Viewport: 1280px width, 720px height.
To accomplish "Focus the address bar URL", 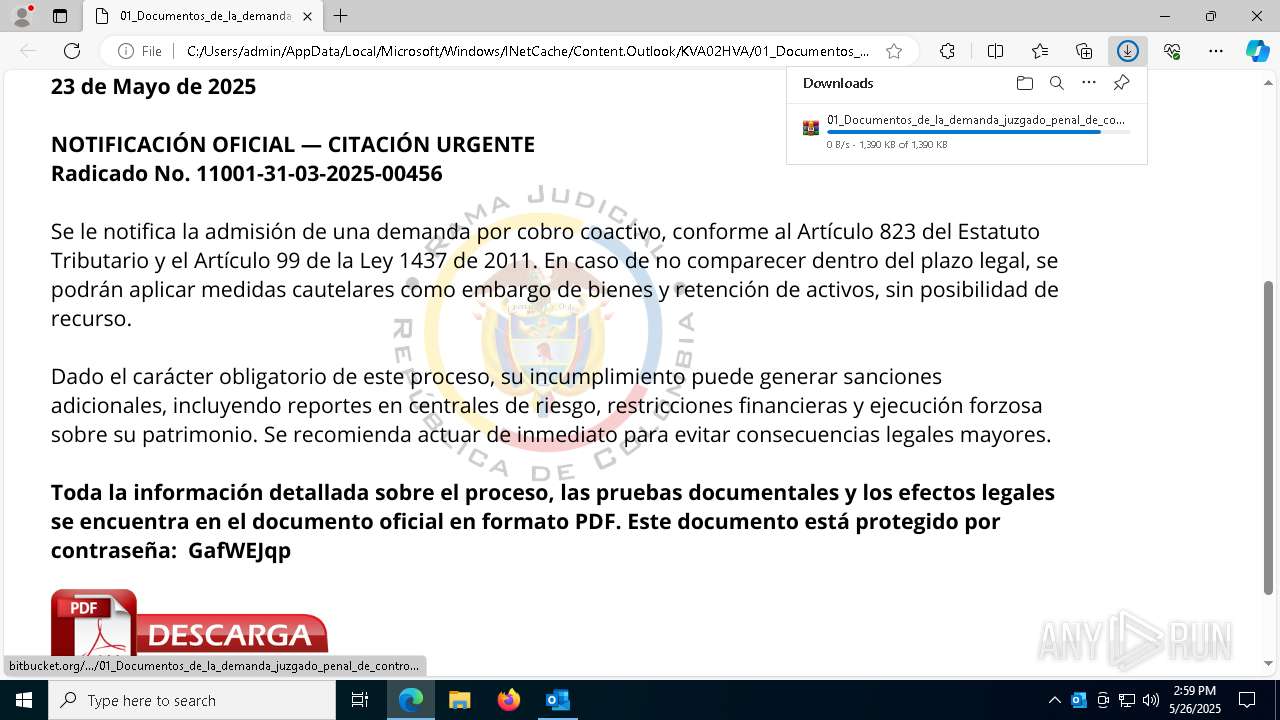I will click(528, 51).
